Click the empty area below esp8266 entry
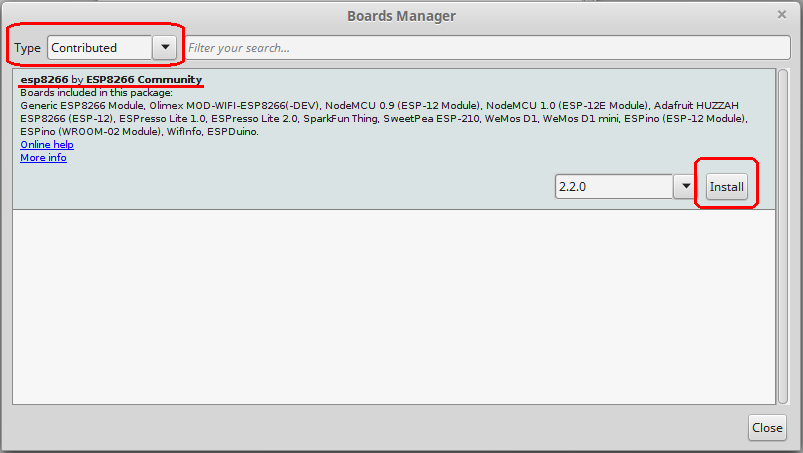803x453 pixels. point(394,307)
